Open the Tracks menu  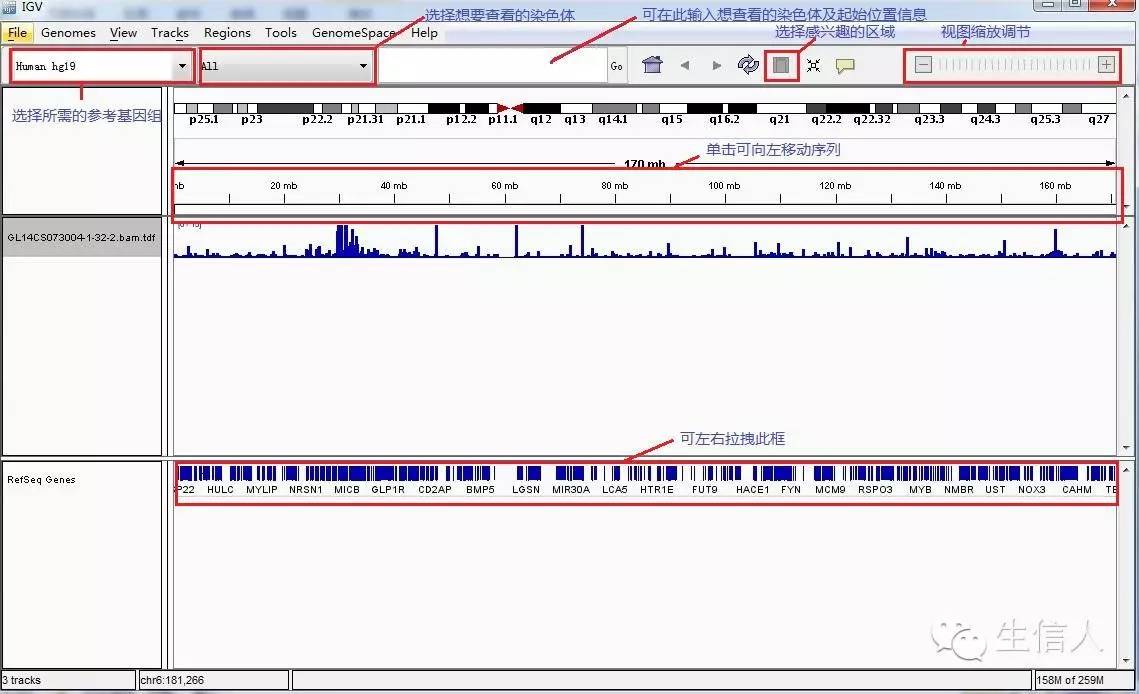pos(170,33)
